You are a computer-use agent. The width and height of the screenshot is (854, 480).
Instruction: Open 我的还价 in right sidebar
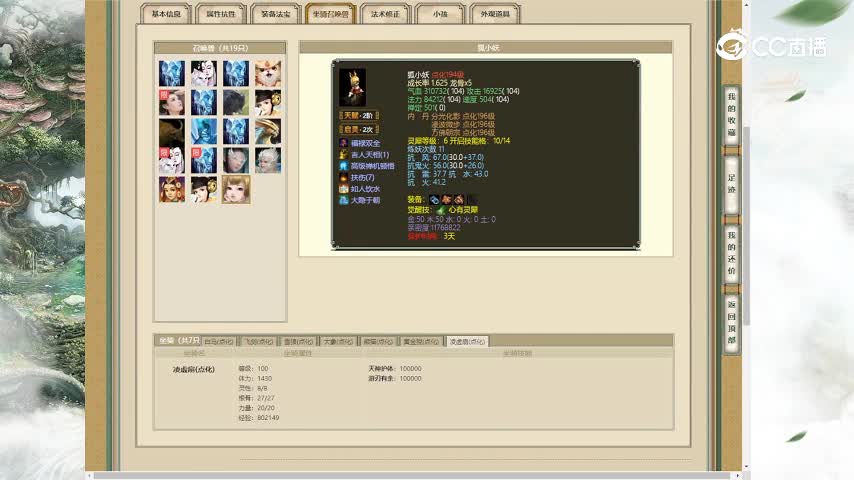(731, 253)
